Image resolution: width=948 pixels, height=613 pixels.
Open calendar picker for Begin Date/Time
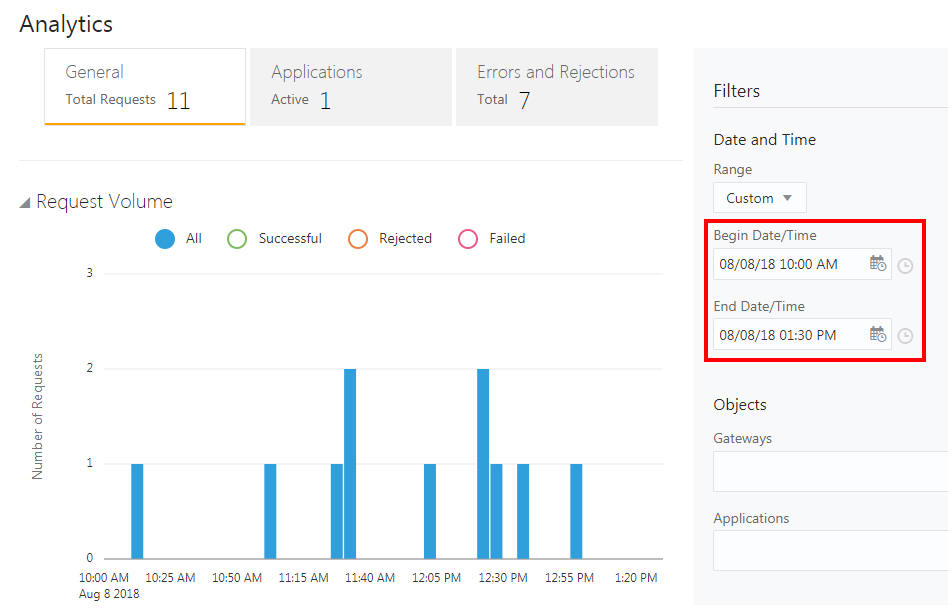click(x=877, y=264)
